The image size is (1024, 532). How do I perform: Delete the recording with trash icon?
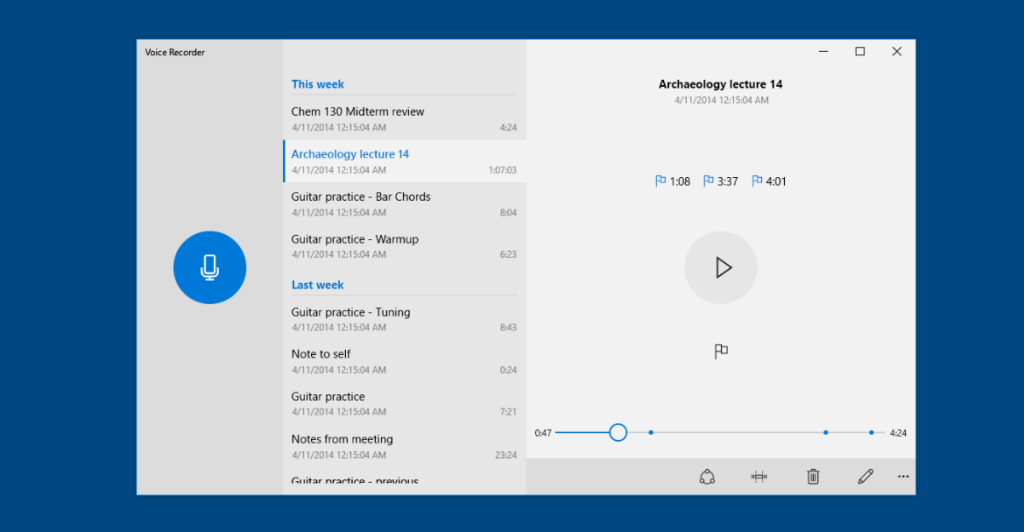click(x=813, y=477)
